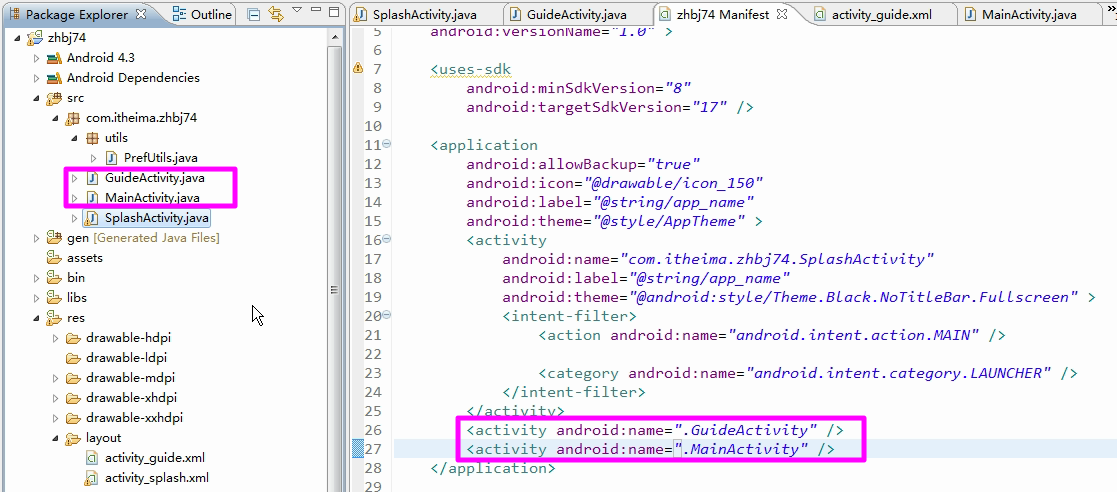Image resolution: width=1117 pixels, height=492 pixels.
Task: Click the GuideActivity.java file icon
Action: [92, 177]
